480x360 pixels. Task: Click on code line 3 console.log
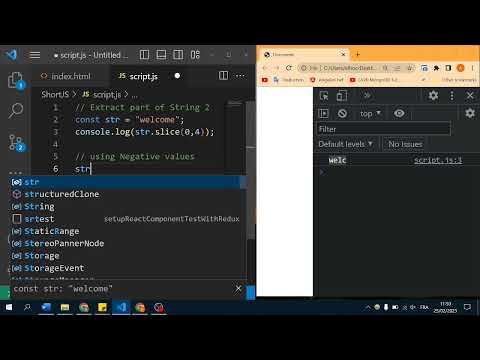[144, 132]
